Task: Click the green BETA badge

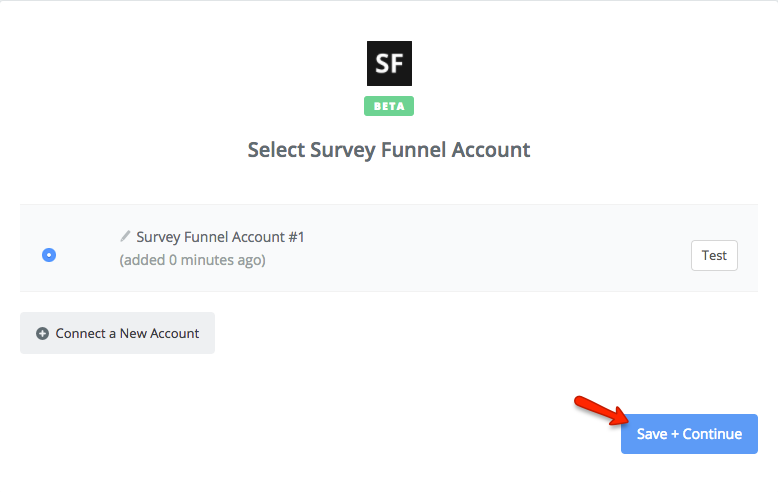Action: (x=389, y=106)
